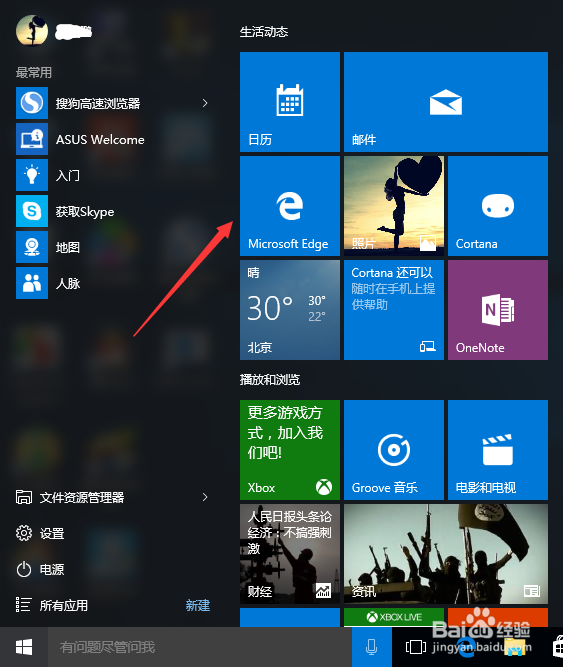Open 获取Skype app entry
The height and width of the screenshot is (667, 563).
tap(85, 211)
